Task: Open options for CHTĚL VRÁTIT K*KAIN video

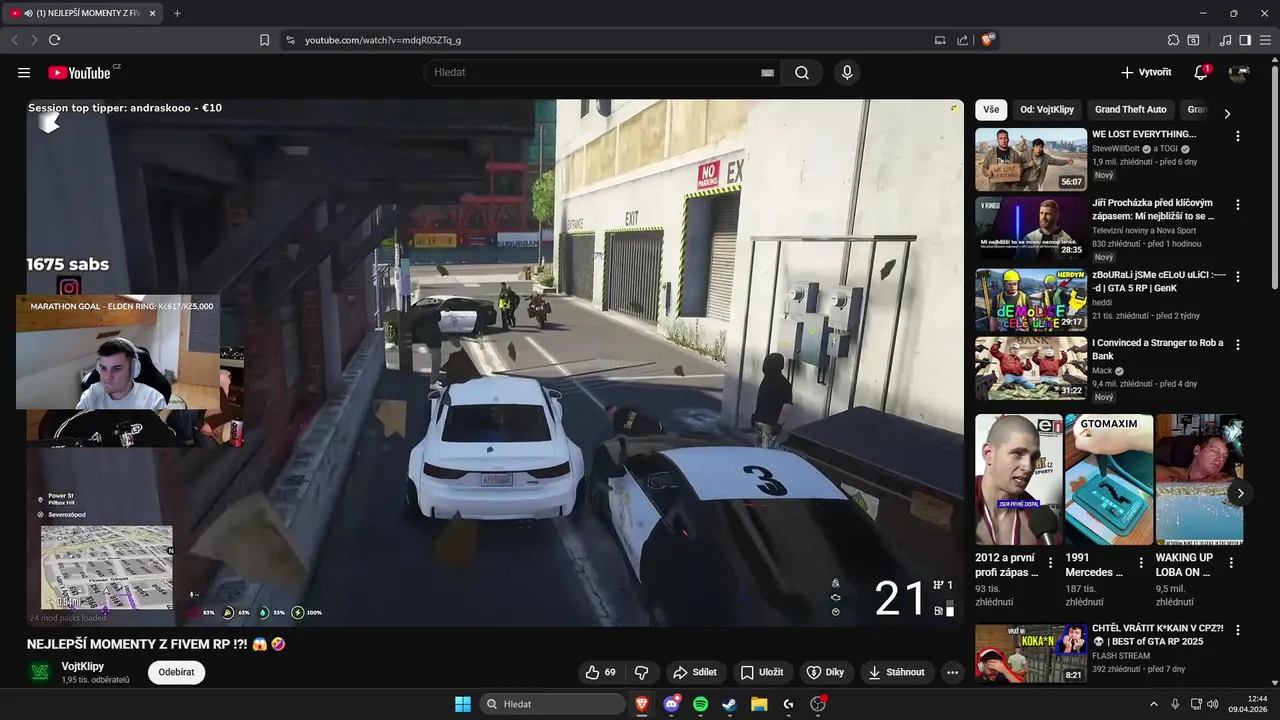Action: click(1238, 630)
